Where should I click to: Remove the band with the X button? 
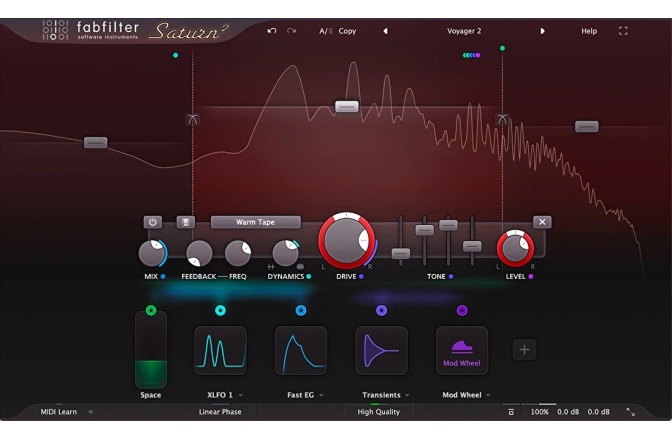tap(542, 222)
